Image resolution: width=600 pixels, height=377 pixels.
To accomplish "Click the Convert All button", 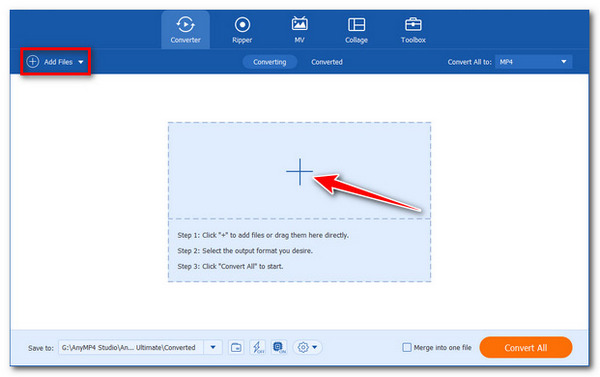I will 526,348.
